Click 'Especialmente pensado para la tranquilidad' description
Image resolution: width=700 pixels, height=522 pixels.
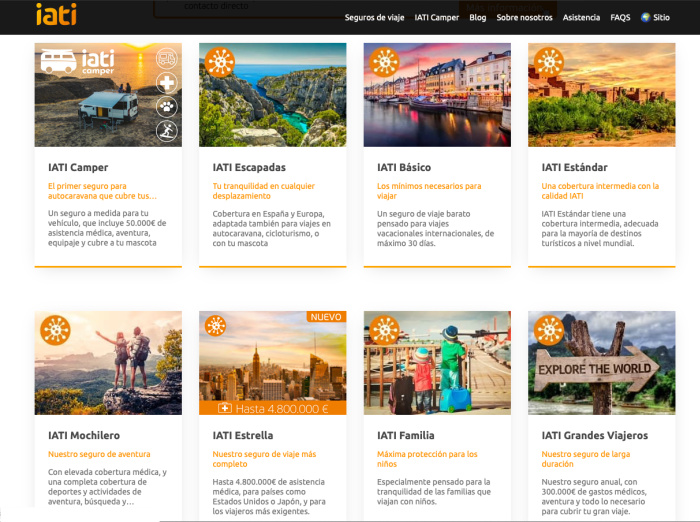(x=433, y=492)
